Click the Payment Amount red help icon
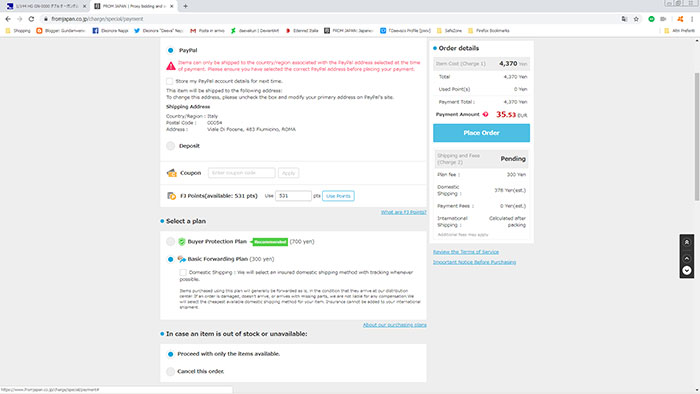Image resolution: width=700 pixels, height=394 pixels. 485,115
